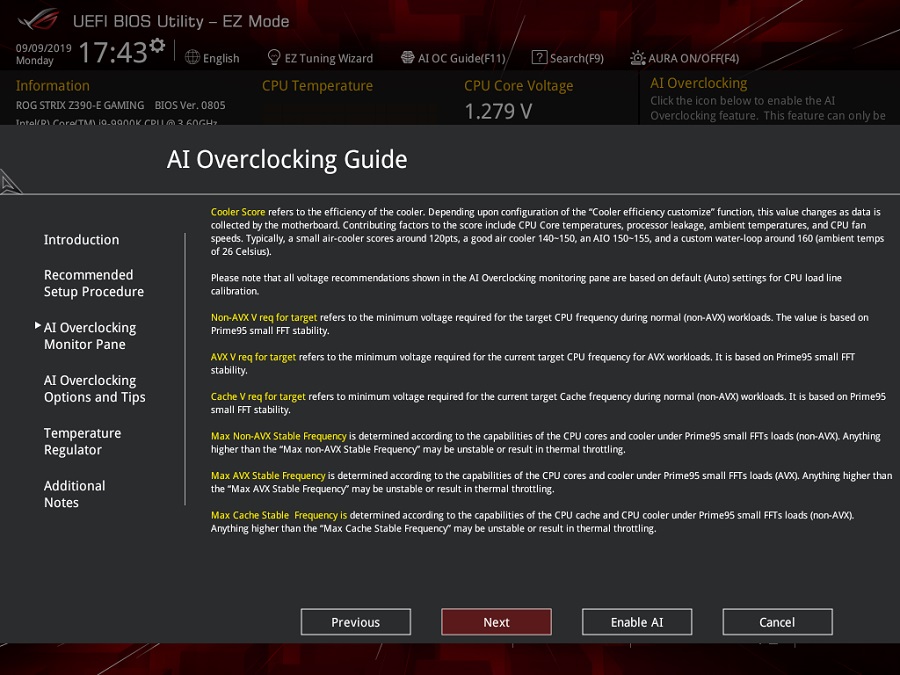900x675 pixels.
Task: Click the date 09/09/2019 text
Action: (44, 48)
